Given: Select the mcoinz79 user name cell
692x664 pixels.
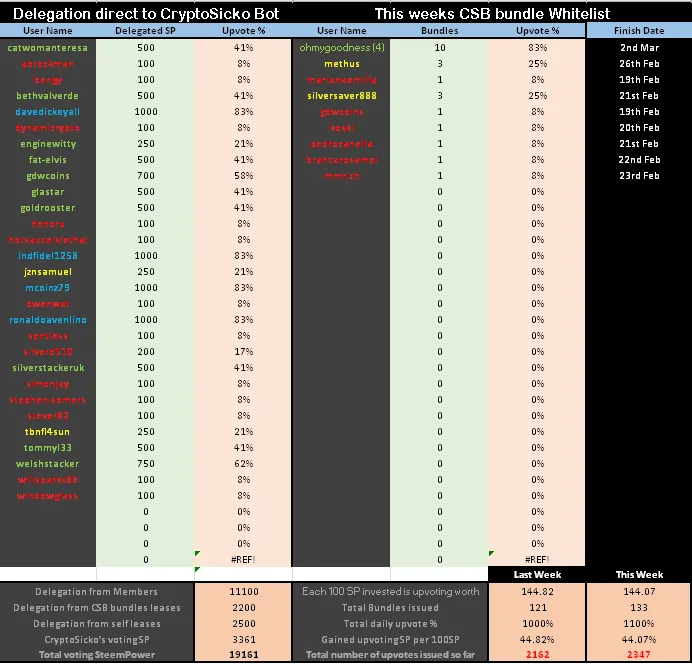Looking at the screenshot, I should pyautogui.click(x=48, y=288).
